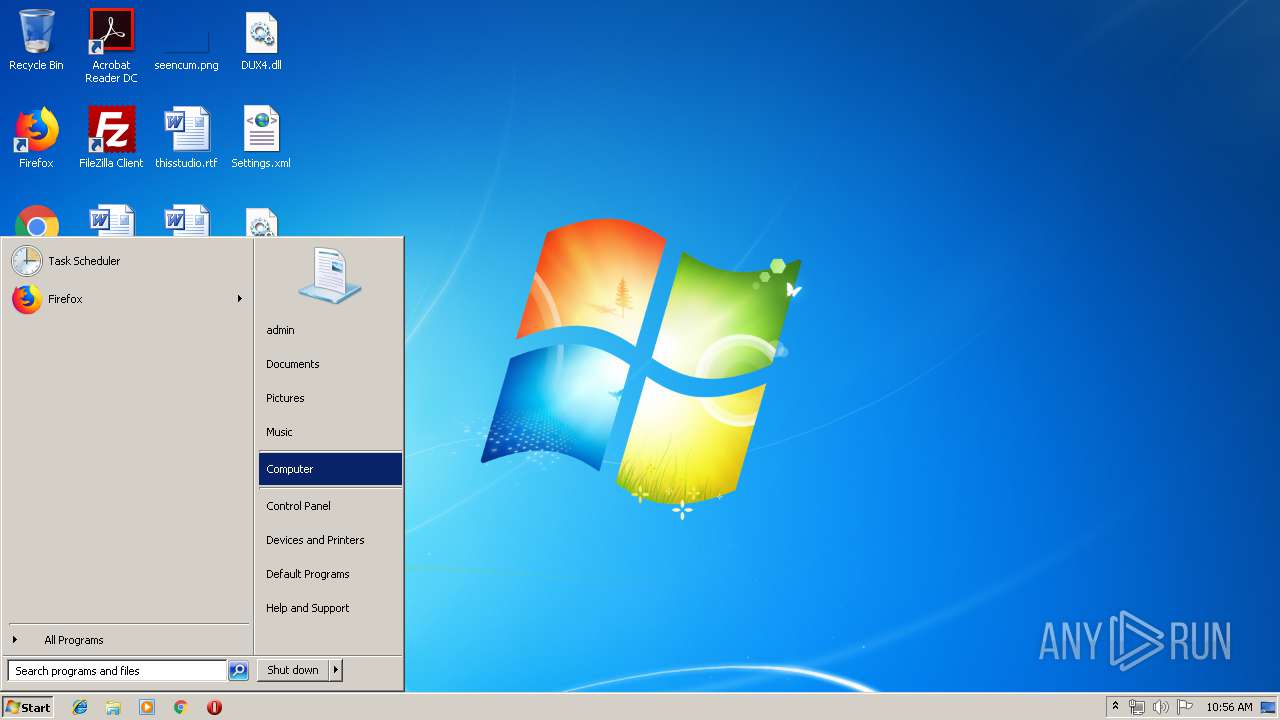Click the search magnifier button

pos(238,671)
